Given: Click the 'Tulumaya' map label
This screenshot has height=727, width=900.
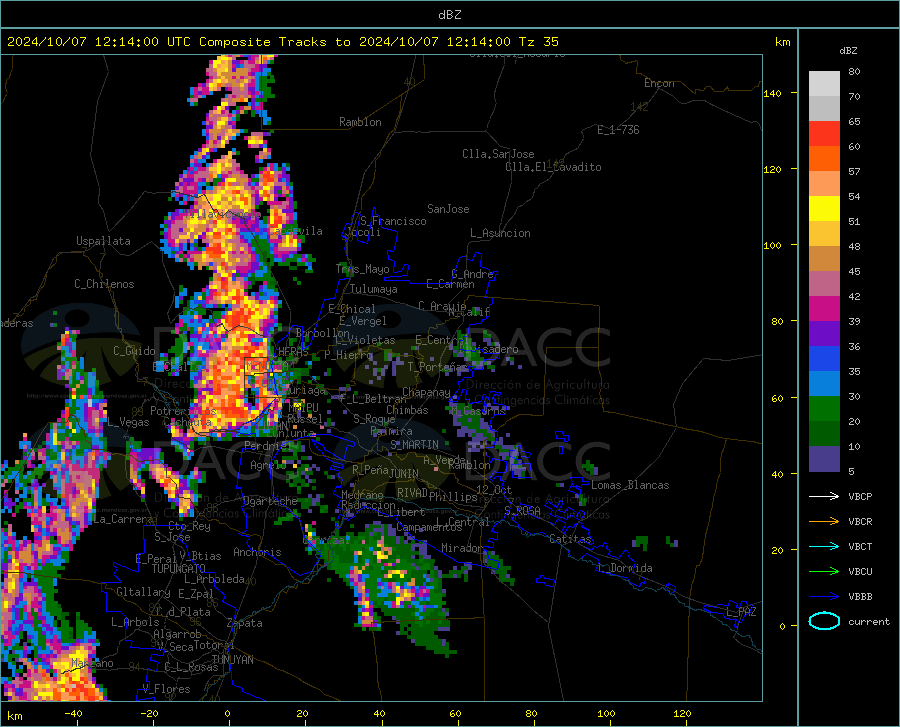Looking at the screenshot, I should pos(374,289).
